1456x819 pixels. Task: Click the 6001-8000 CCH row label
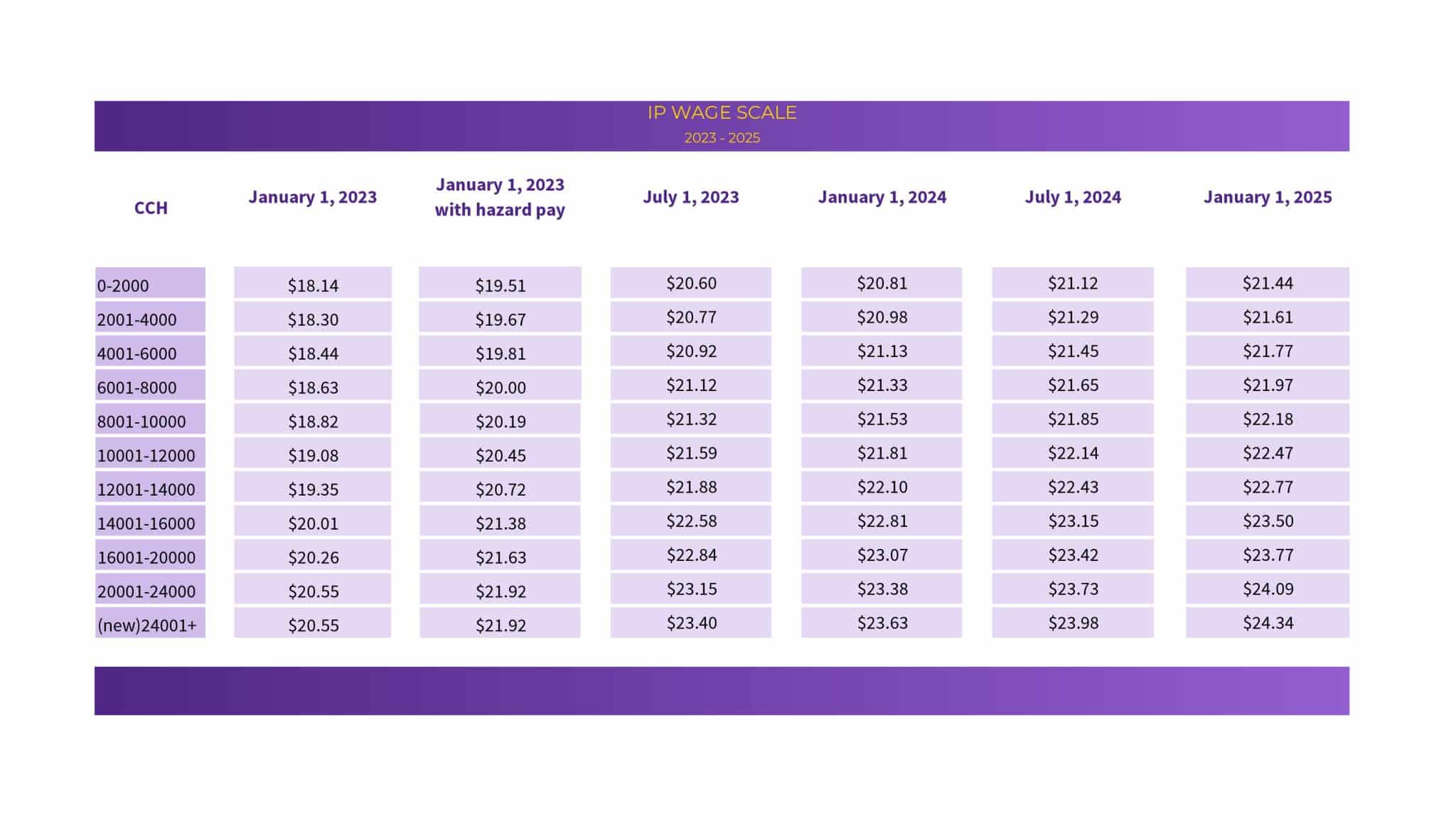click(150, 387)
